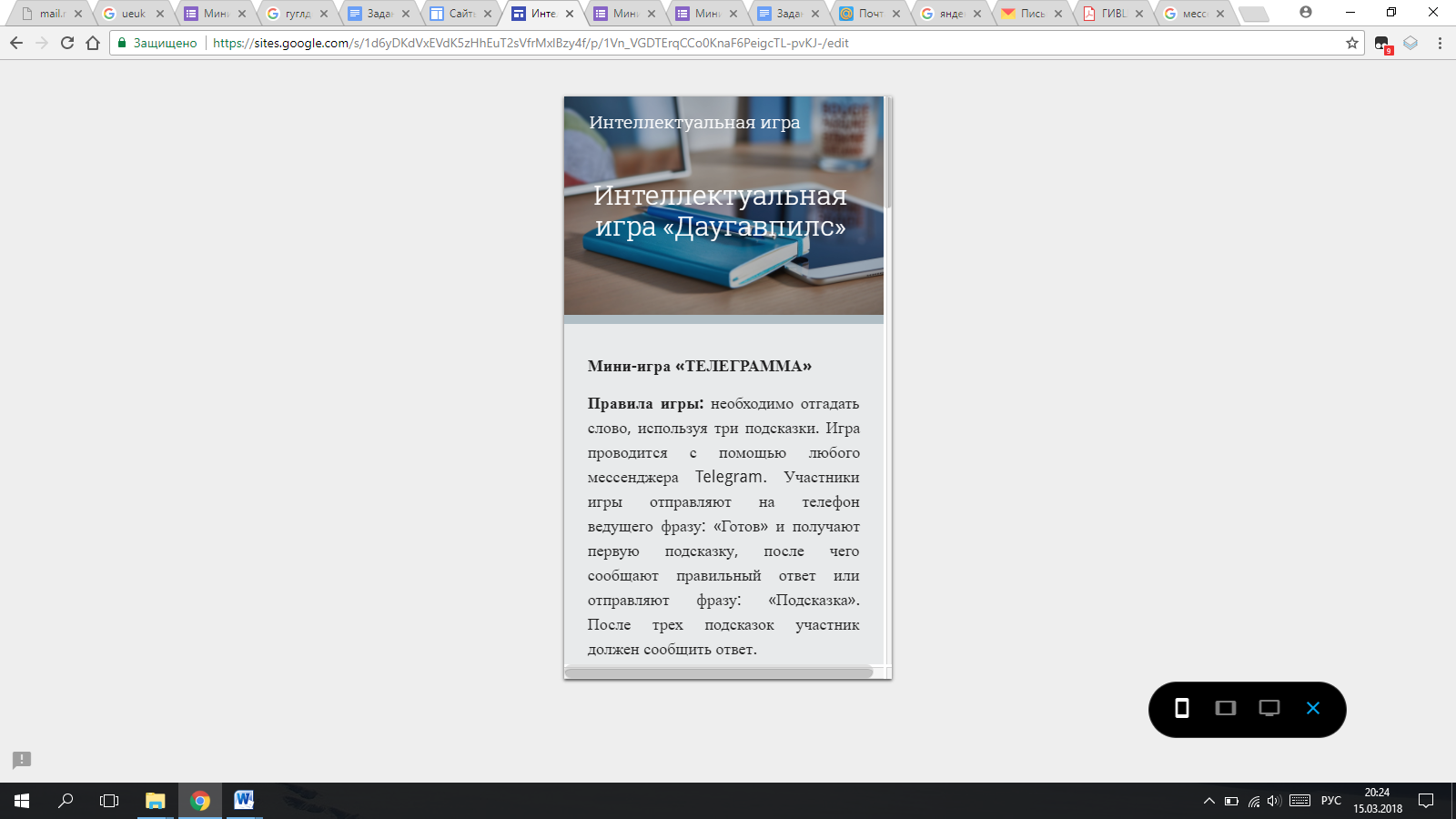Open the Action Center notifications icon
Image resolution: width=1456 pixels, height=819 pixels.
[x=1426, y=801]
